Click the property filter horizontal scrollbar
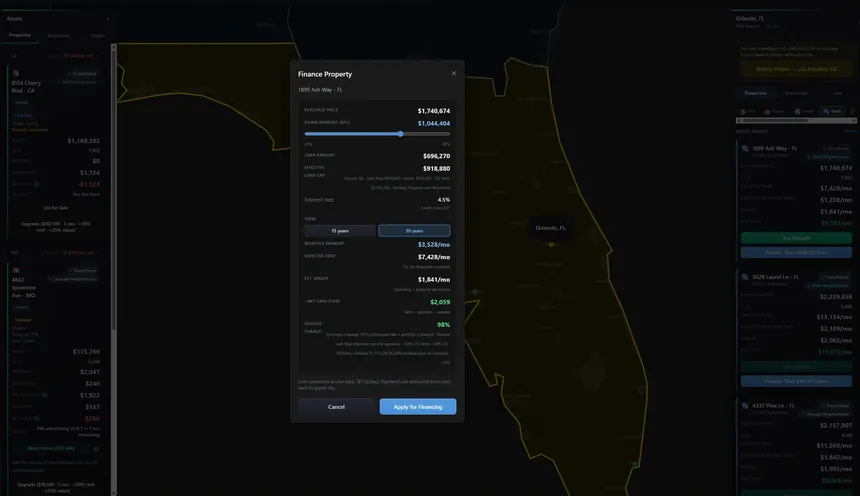Viewport: 860px width, 496px height. coord(796,121)
